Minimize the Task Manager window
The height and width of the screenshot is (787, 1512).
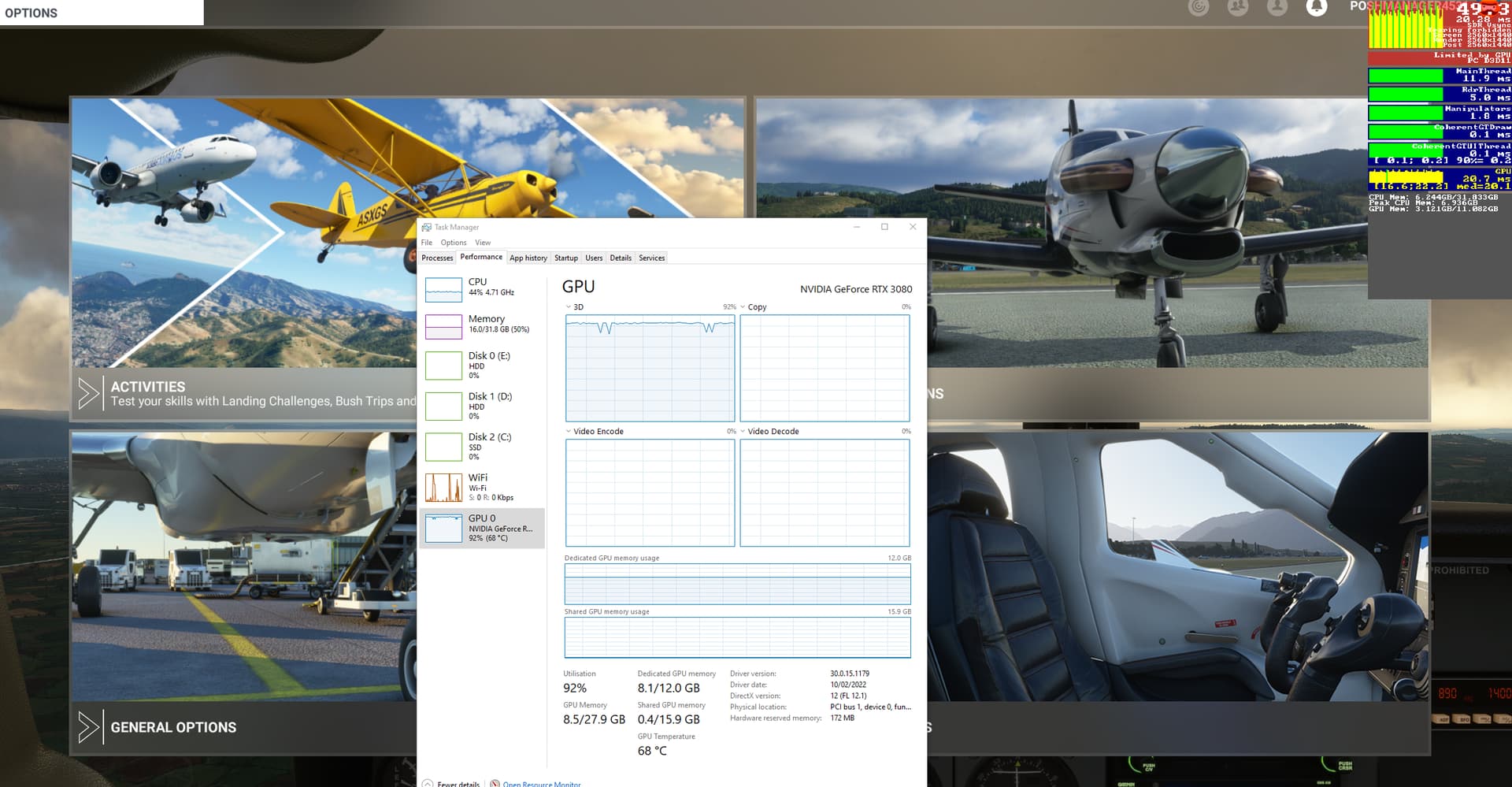(857, 227)
